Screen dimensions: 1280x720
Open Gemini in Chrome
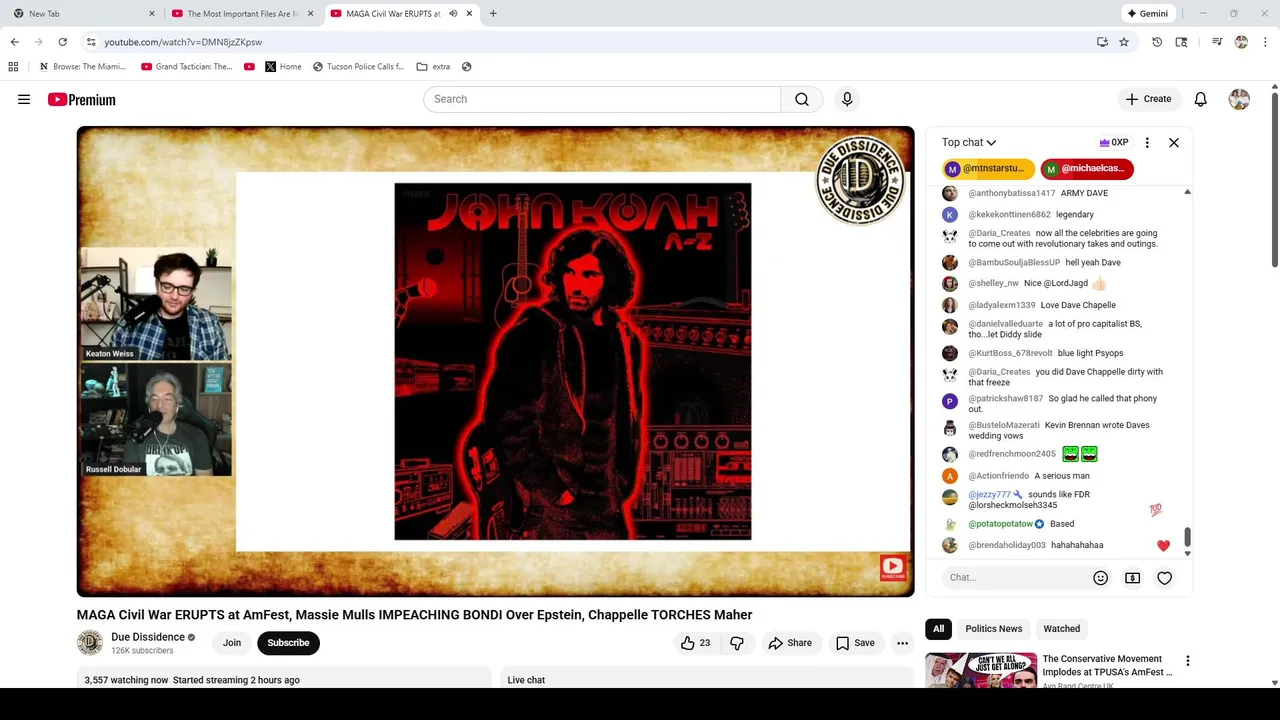[1147, 14]
